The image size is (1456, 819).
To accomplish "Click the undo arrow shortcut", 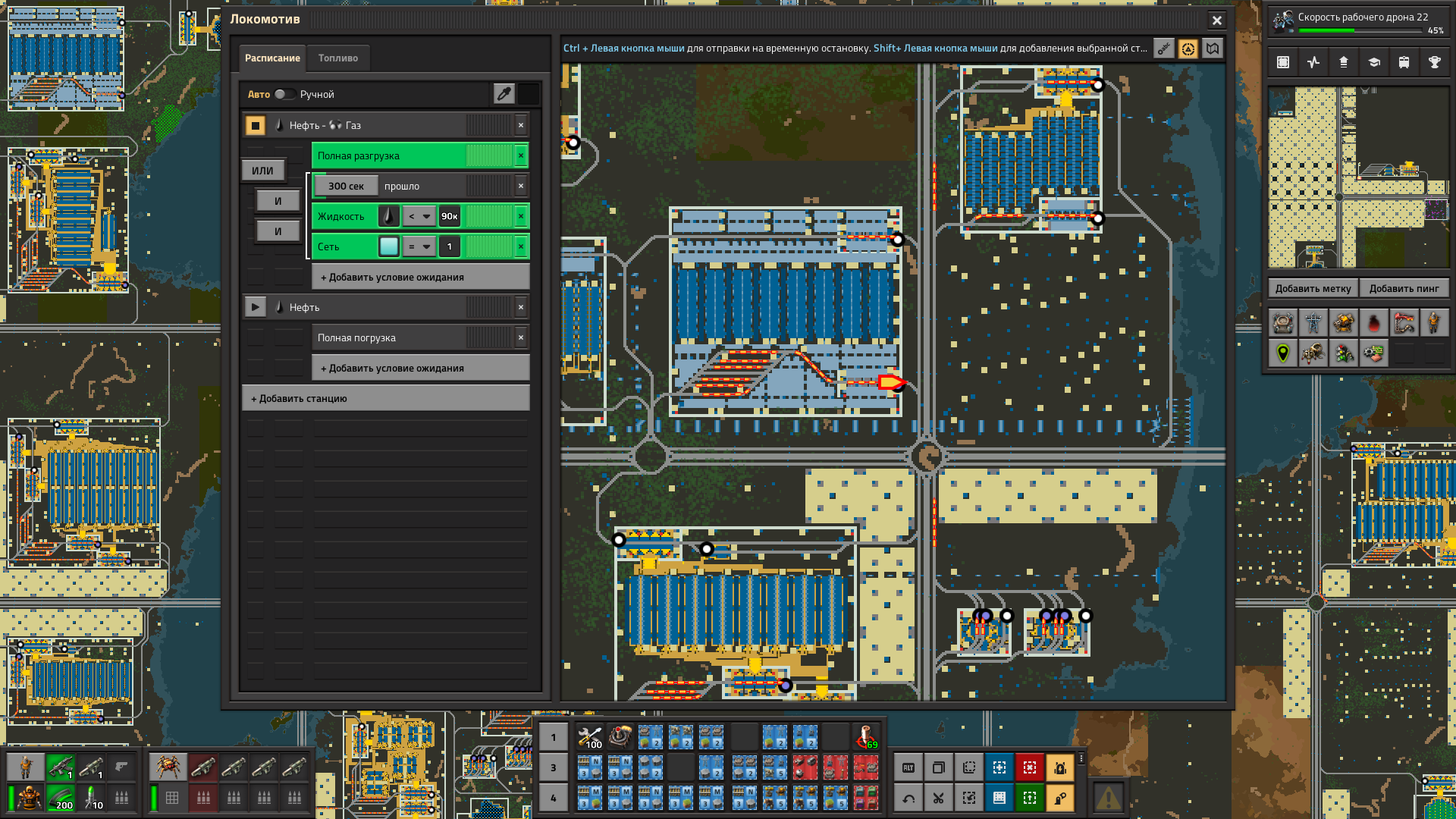I will (x=908, y=798).
